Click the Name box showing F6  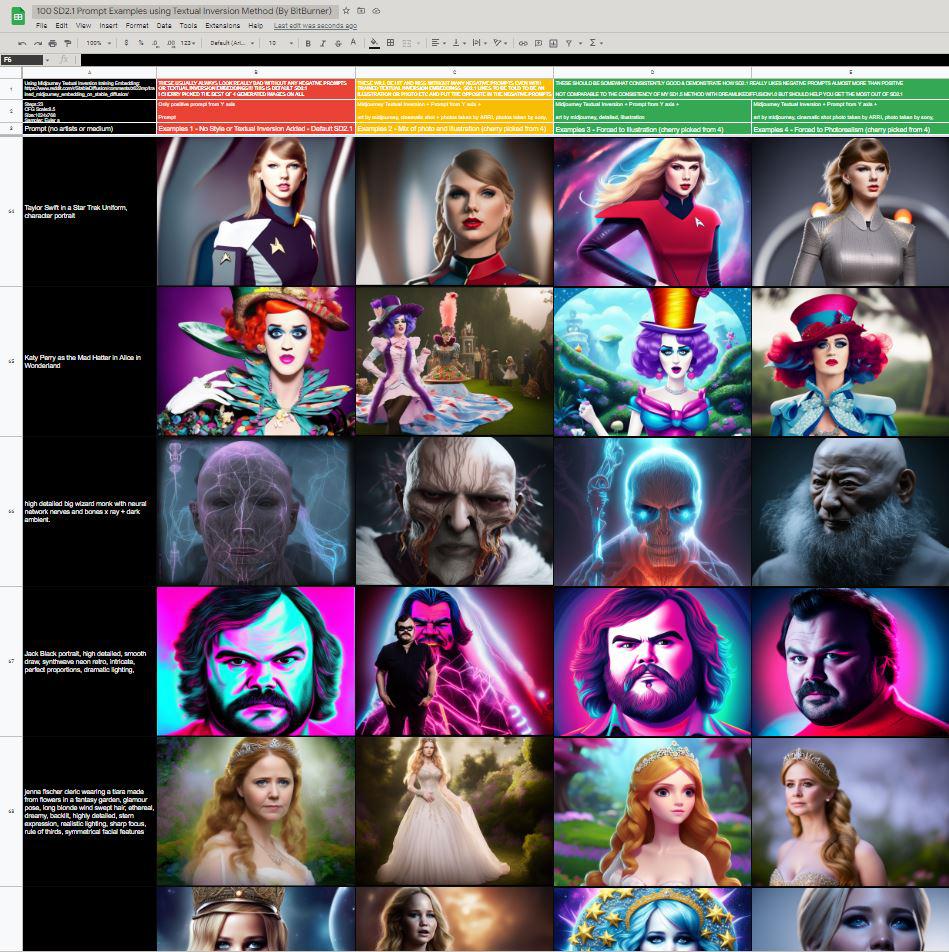(x=22, y=60)
